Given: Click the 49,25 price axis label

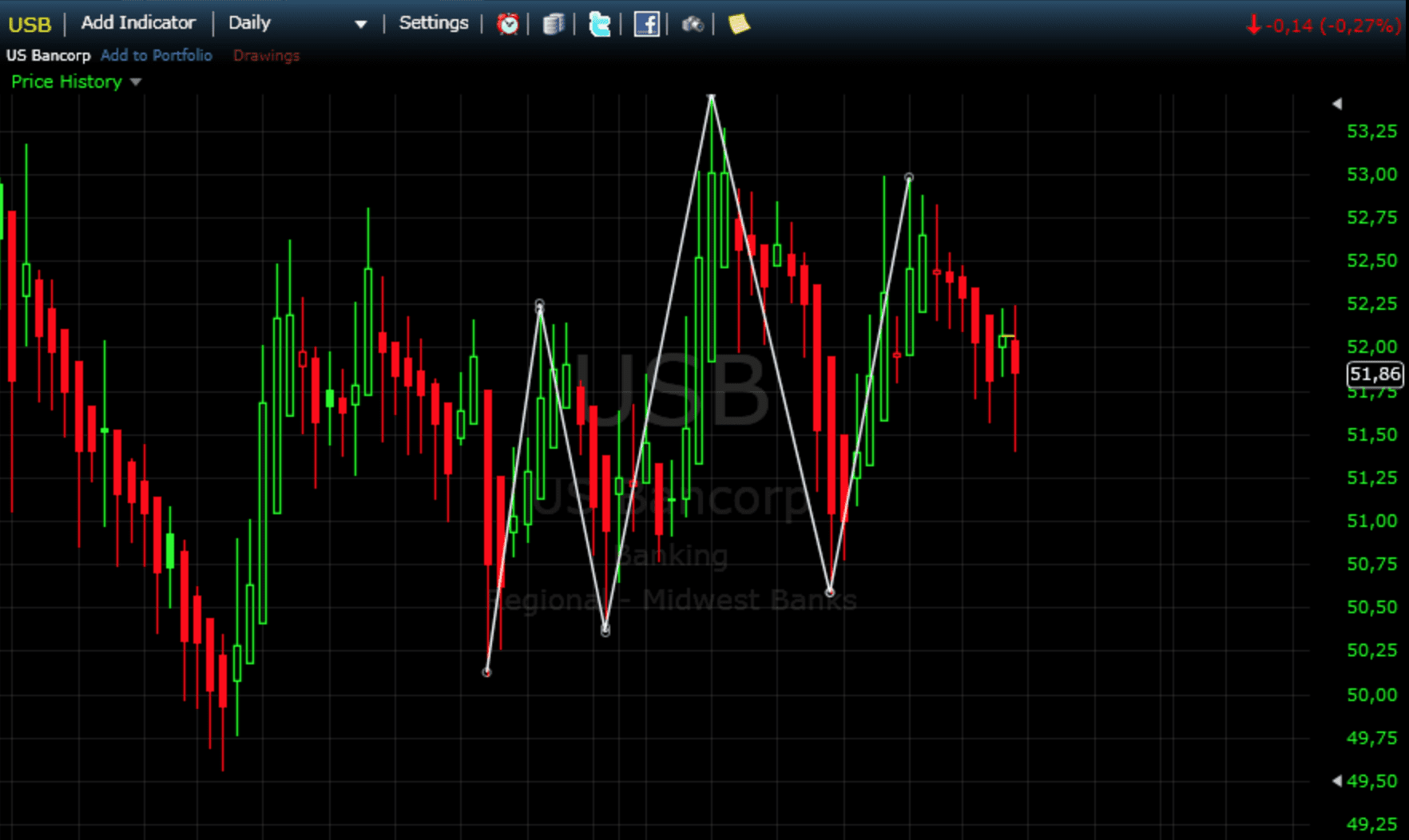Looking at the screenshot, I should [x=1372, y=825].
